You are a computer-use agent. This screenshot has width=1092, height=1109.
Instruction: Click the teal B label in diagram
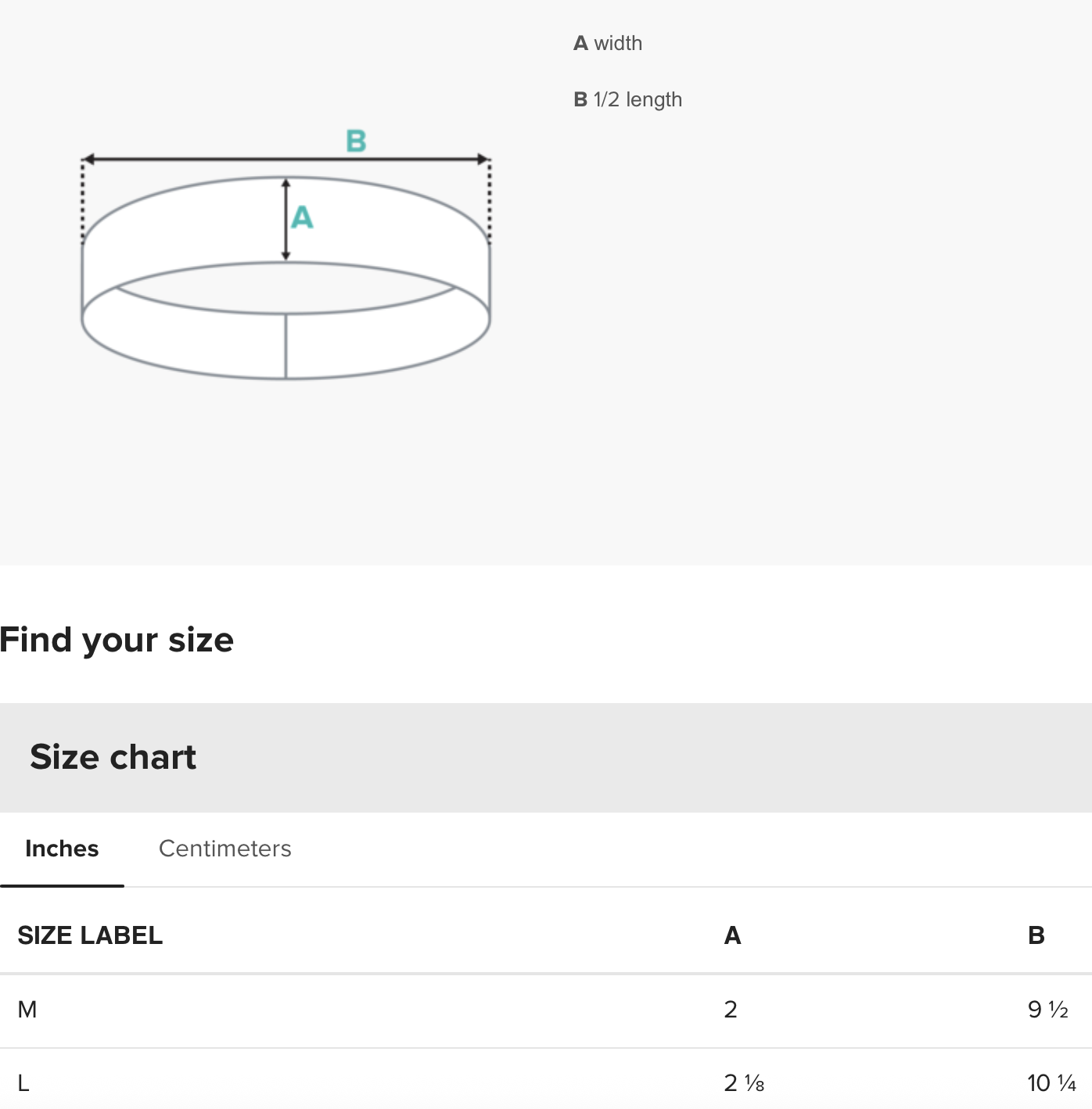(x=356, y=142)
